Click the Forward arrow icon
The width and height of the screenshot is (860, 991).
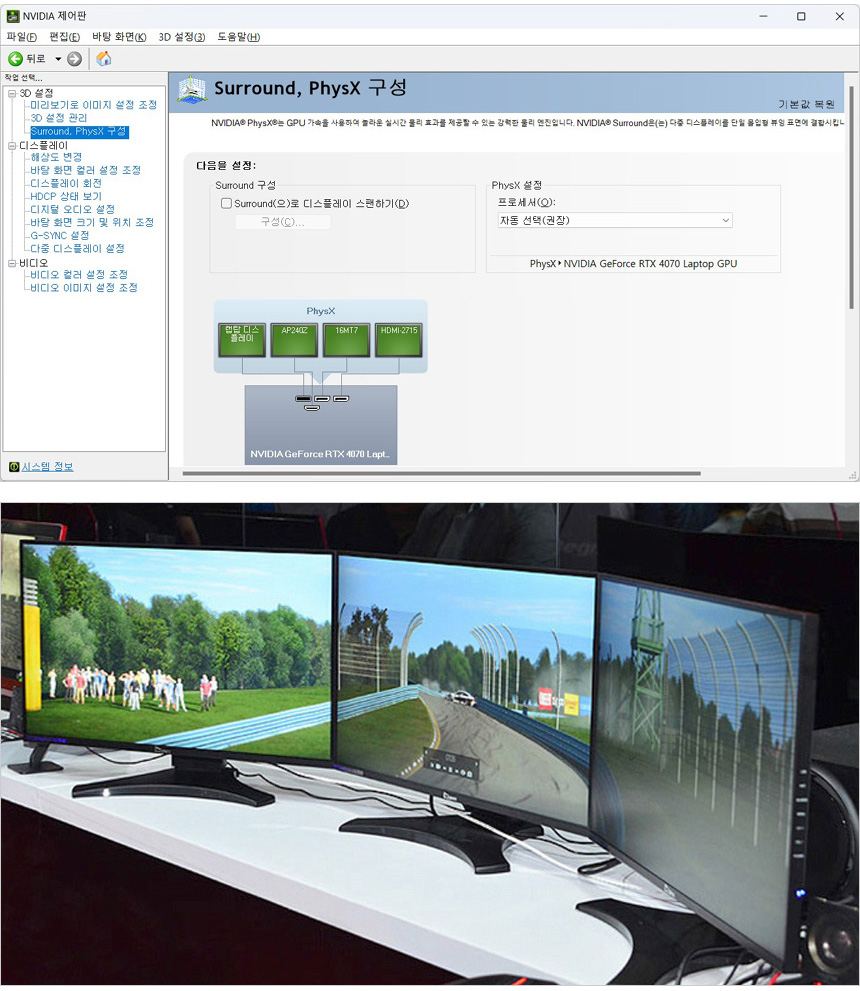(75, 59)
